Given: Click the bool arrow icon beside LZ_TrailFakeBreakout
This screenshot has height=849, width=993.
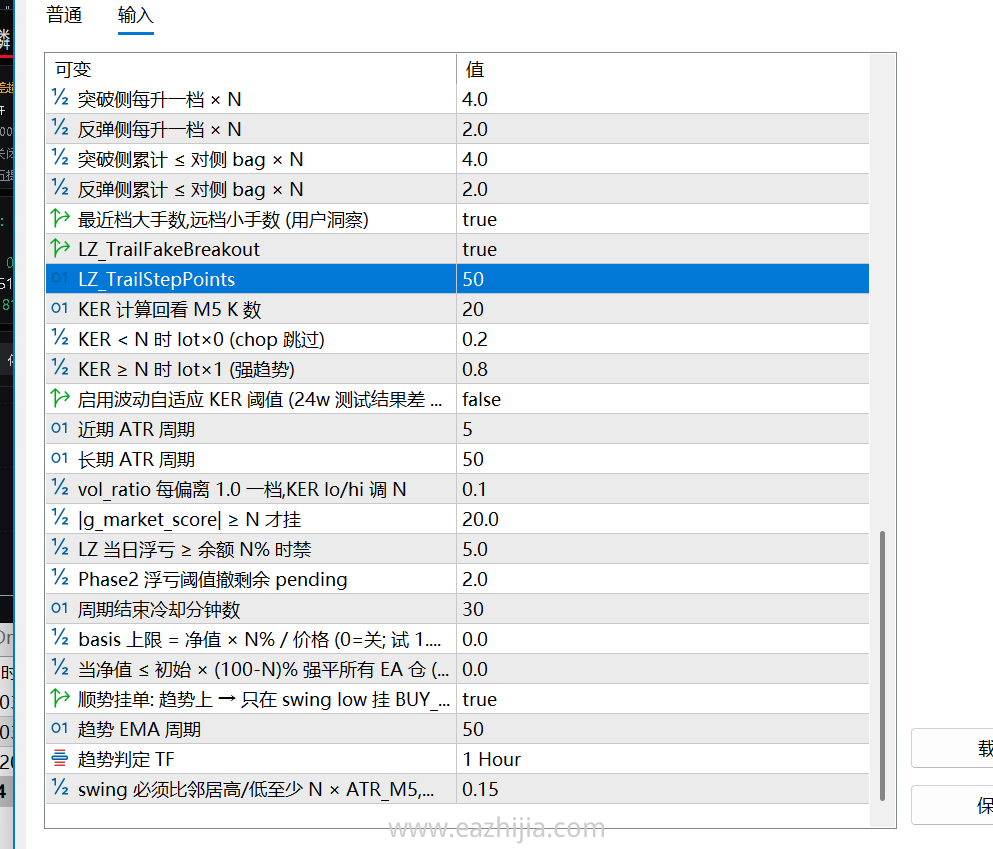Looking at the screenshot, I should (x=60, y=249).
